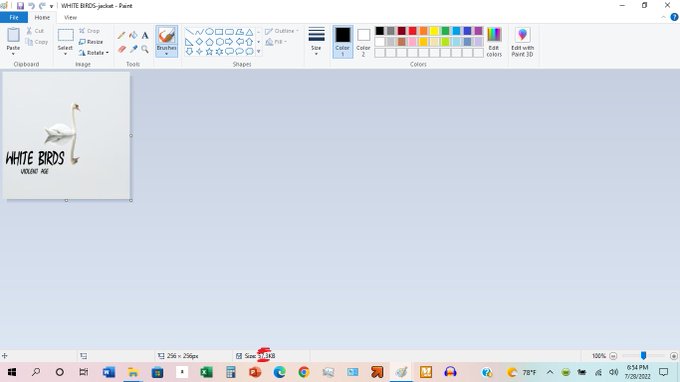The image size is (680, 382).
Task: Open the shape Fill dropdown
Action: pyautogui.click(x=276, y=42)
